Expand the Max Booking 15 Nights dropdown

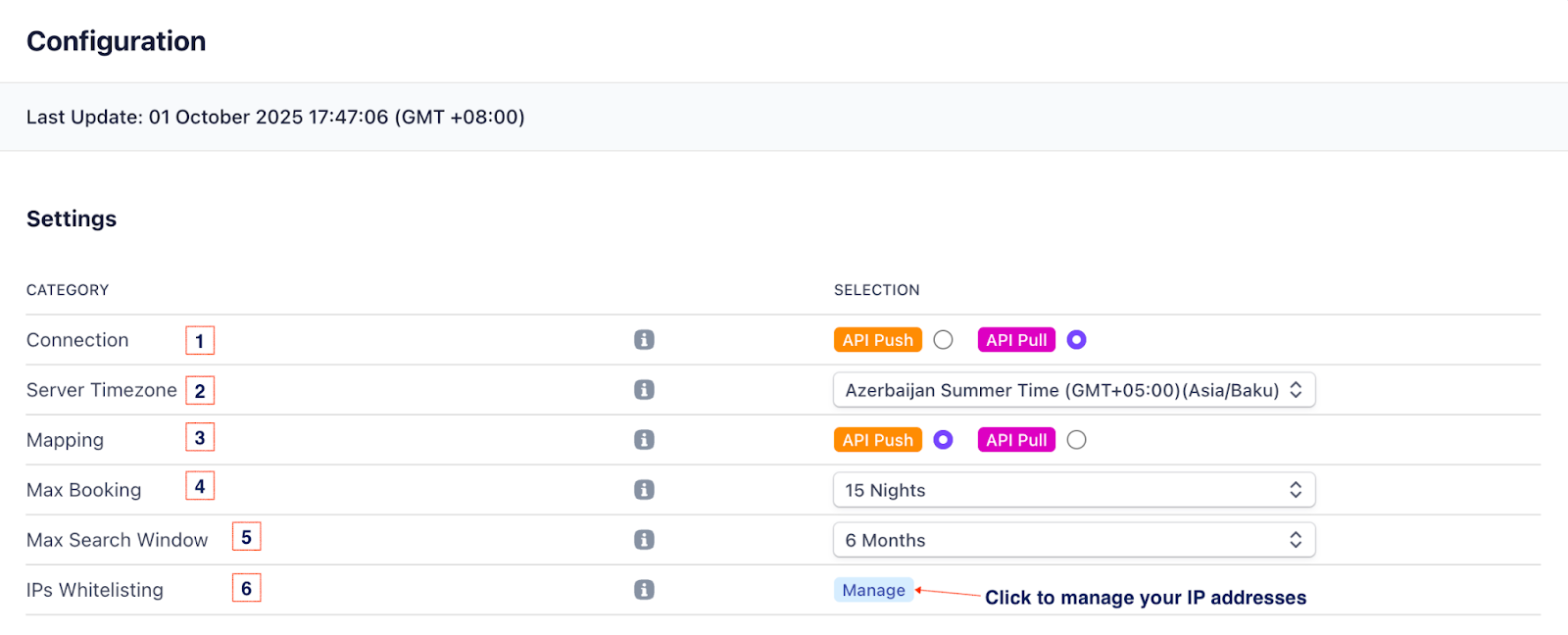(1073, 490)
